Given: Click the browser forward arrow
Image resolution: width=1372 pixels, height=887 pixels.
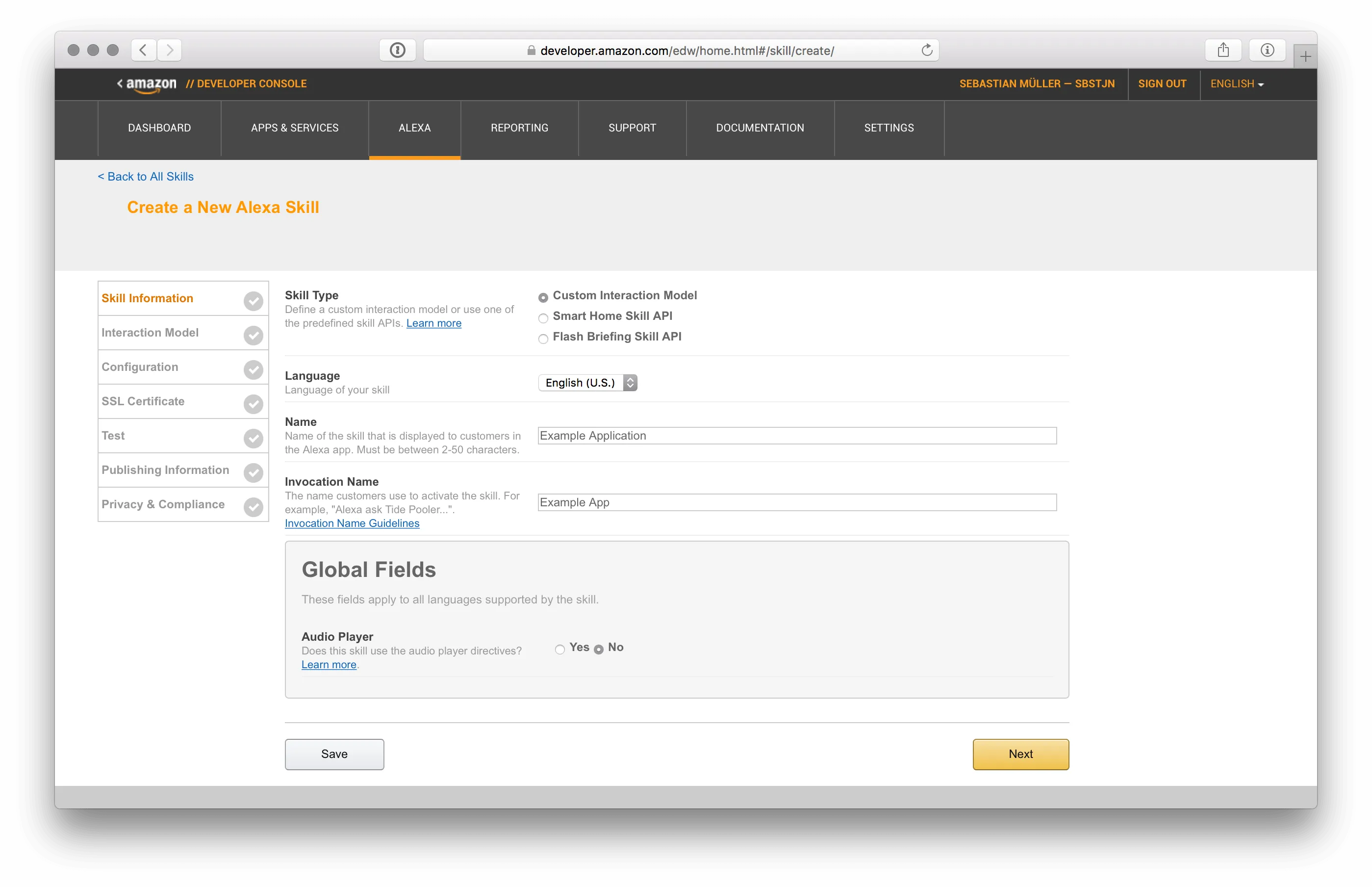Looking at the screenshot, I should point(169,50).
